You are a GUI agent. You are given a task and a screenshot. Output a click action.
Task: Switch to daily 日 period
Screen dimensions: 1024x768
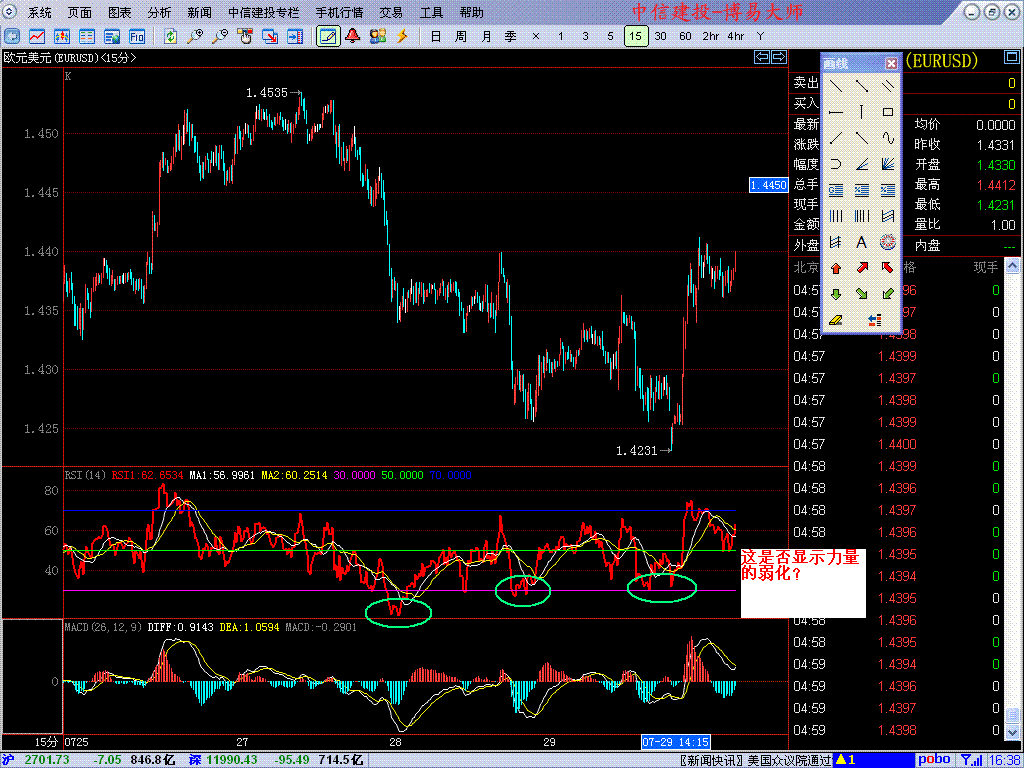[436, 37]
